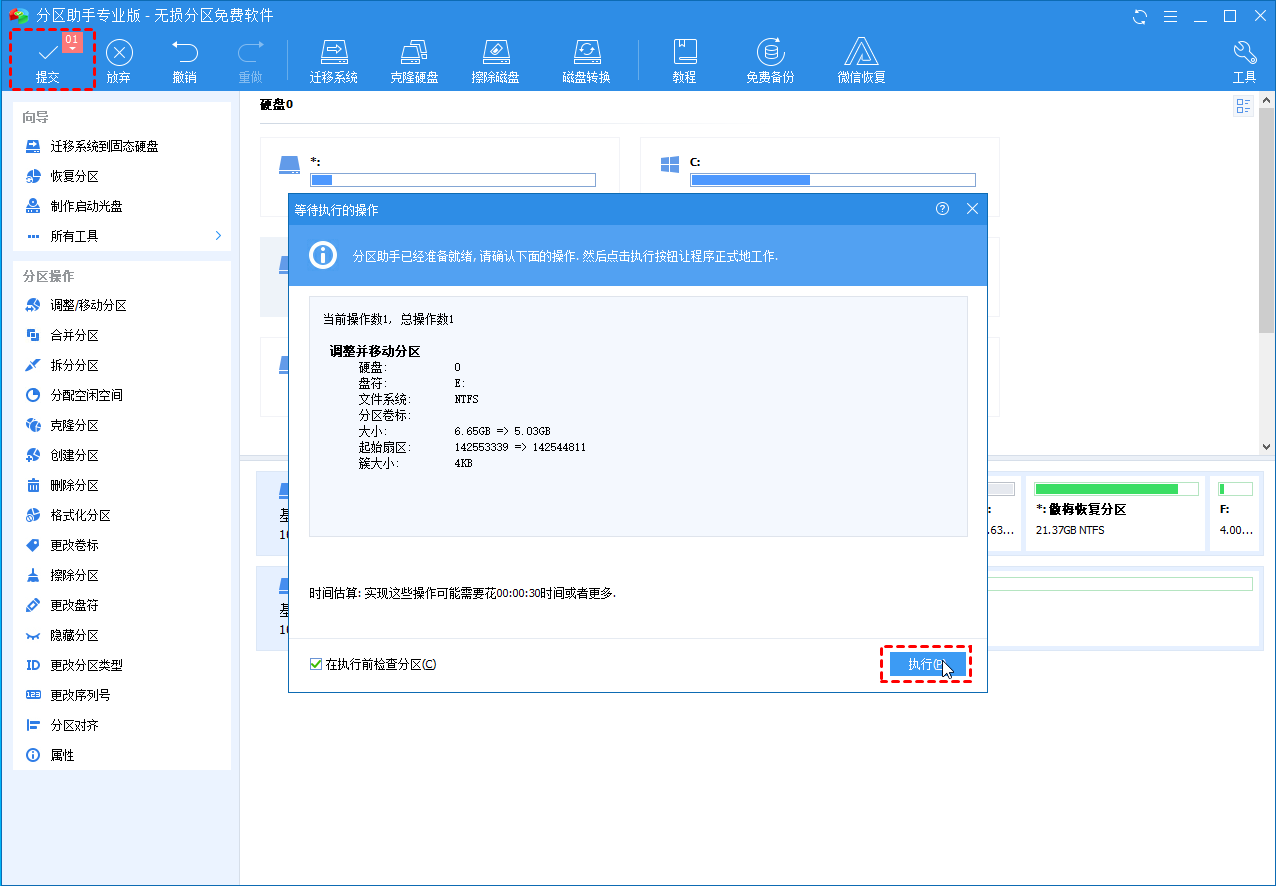Expand the 所有工具 submenu arrow
The image size is (1276, 886).
pos(218,236)
